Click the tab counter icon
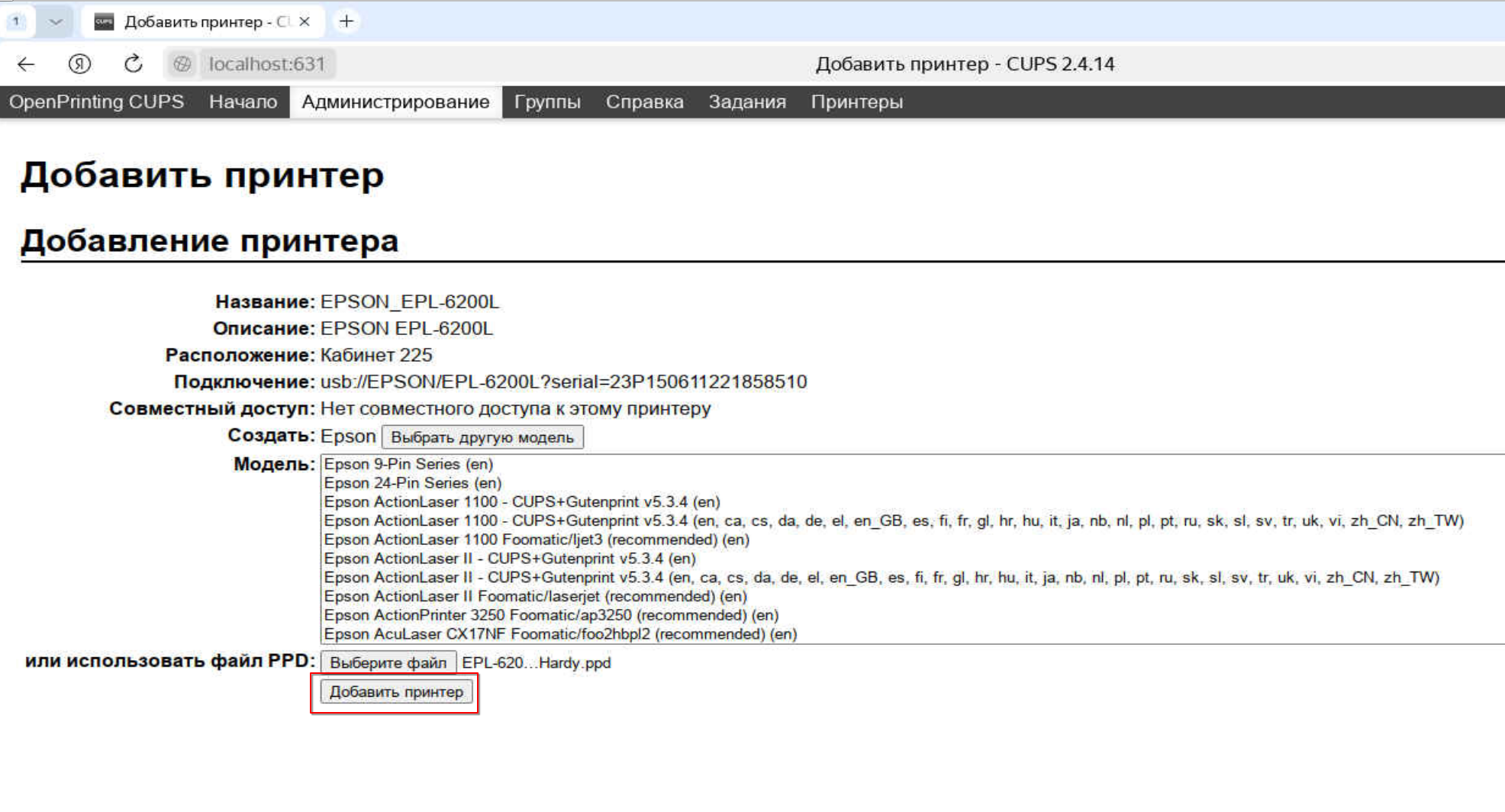The image size is (1505, 812). coord(16,21)
